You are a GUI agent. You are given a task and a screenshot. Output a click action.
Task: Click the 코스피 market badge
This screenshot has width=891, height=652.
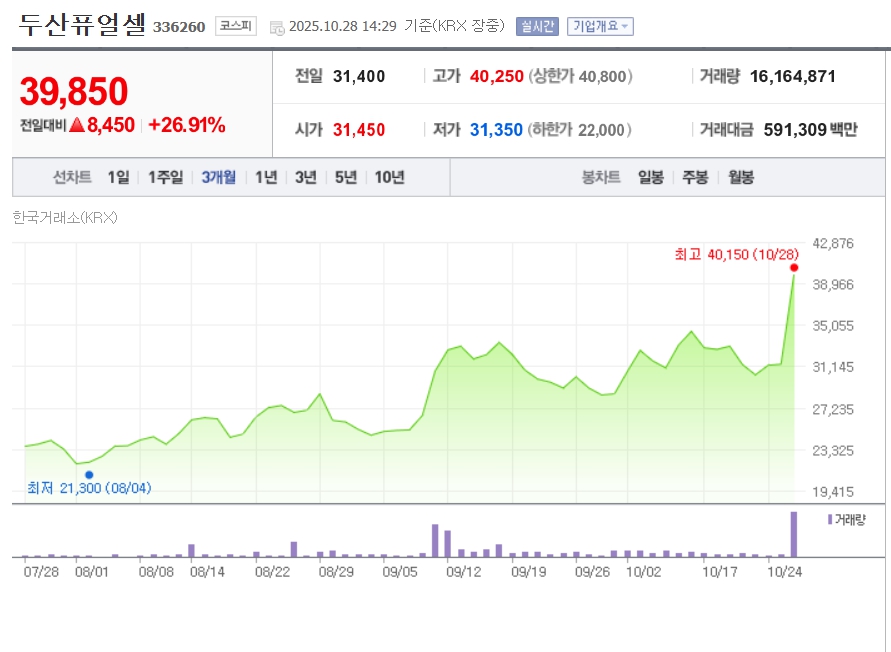[235, 26]
